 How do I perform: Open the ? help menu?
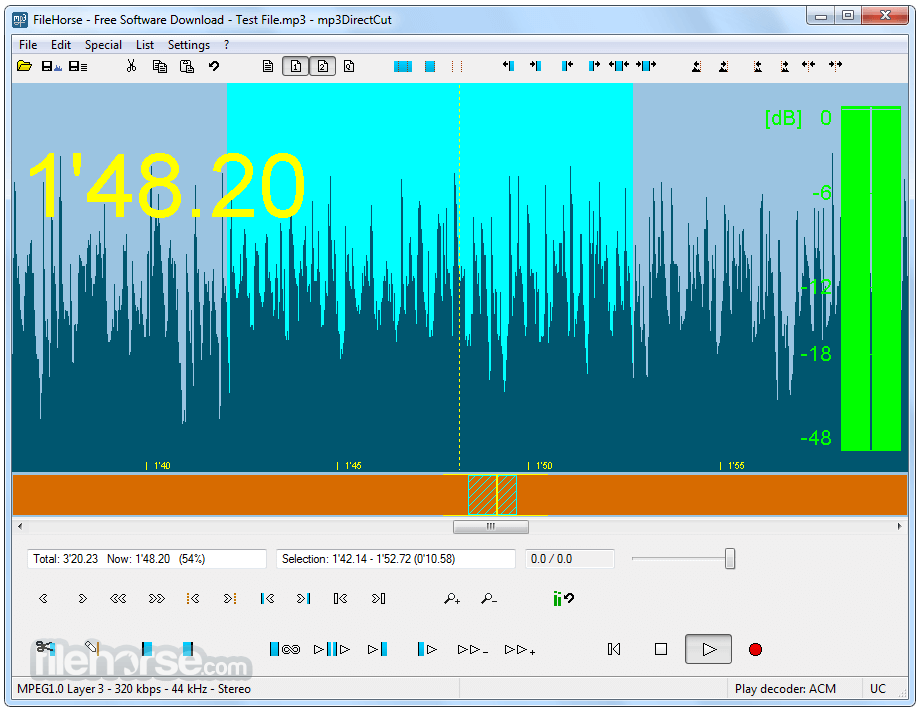coord(226,45)
